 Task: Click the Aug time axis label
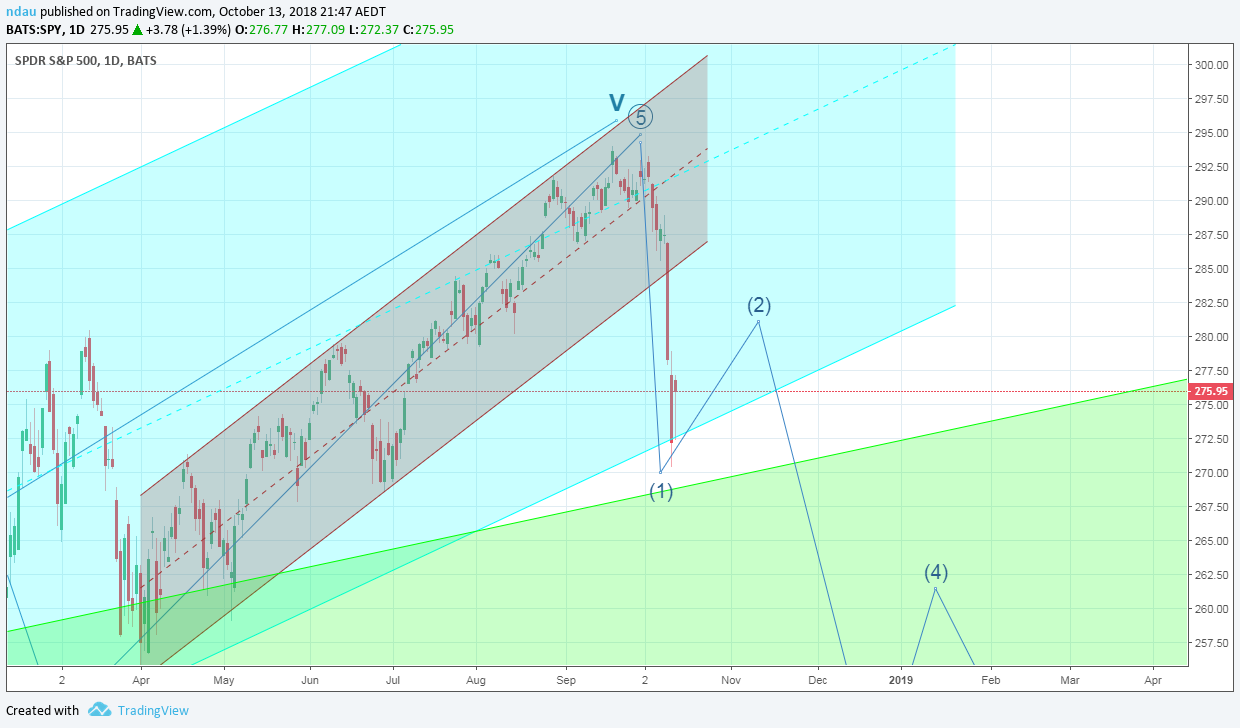(476, 680)
